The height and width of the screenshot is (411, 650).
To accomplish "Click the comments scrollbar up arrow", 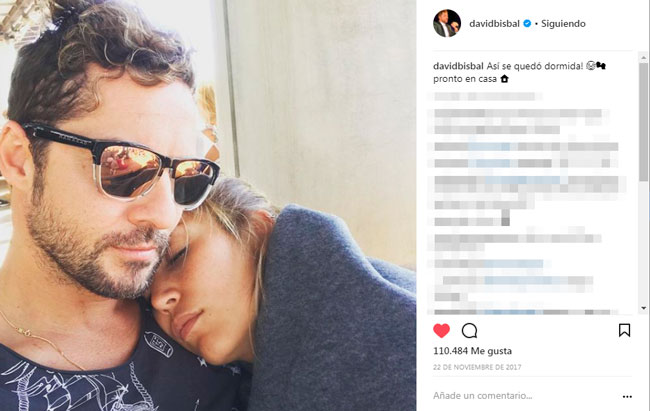I will [x=643, y=57].
